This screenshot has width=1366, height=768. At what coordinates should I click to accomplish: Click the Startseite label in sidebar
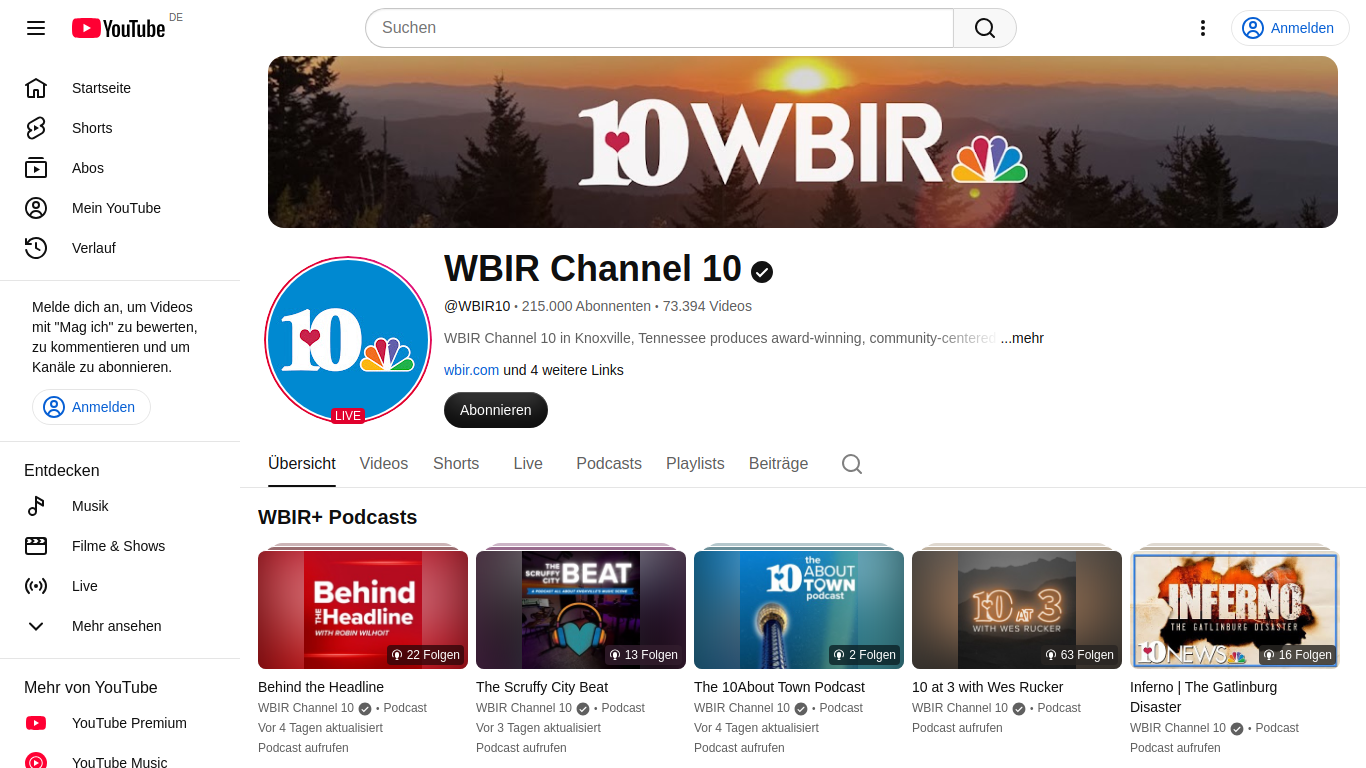coord(101,88)
